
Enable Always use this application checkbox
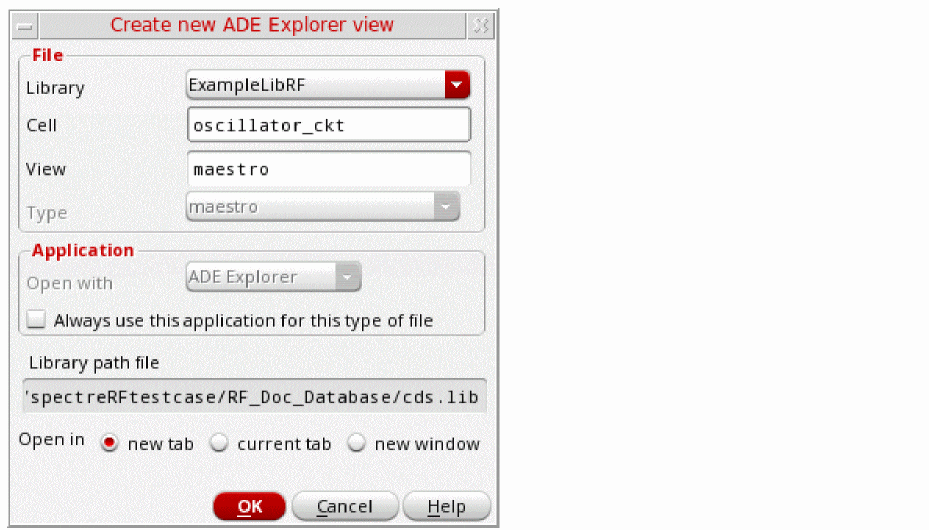[36, 320]
